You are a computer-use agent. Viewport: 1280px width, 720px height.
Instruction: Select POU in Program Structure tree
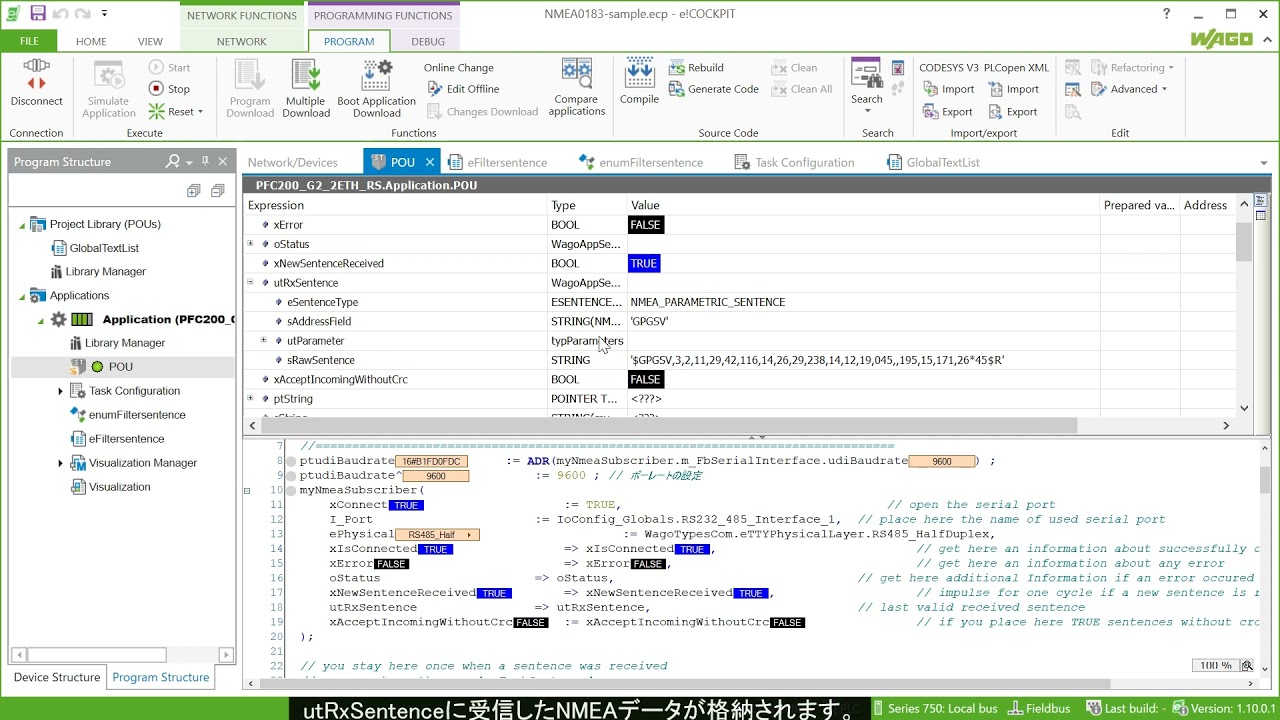click(120, 367)
